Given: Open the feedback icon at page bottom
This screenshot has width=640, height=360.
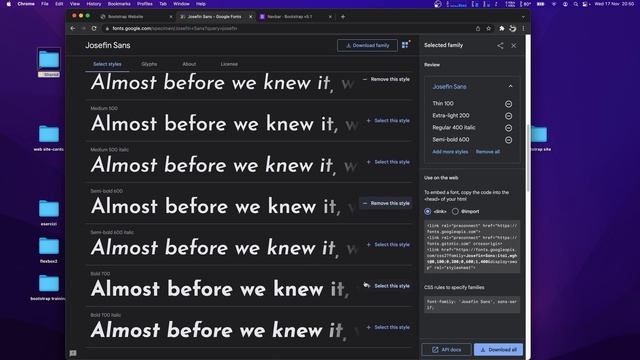Looking at the screenshot, I should click(x=73, y=353).
